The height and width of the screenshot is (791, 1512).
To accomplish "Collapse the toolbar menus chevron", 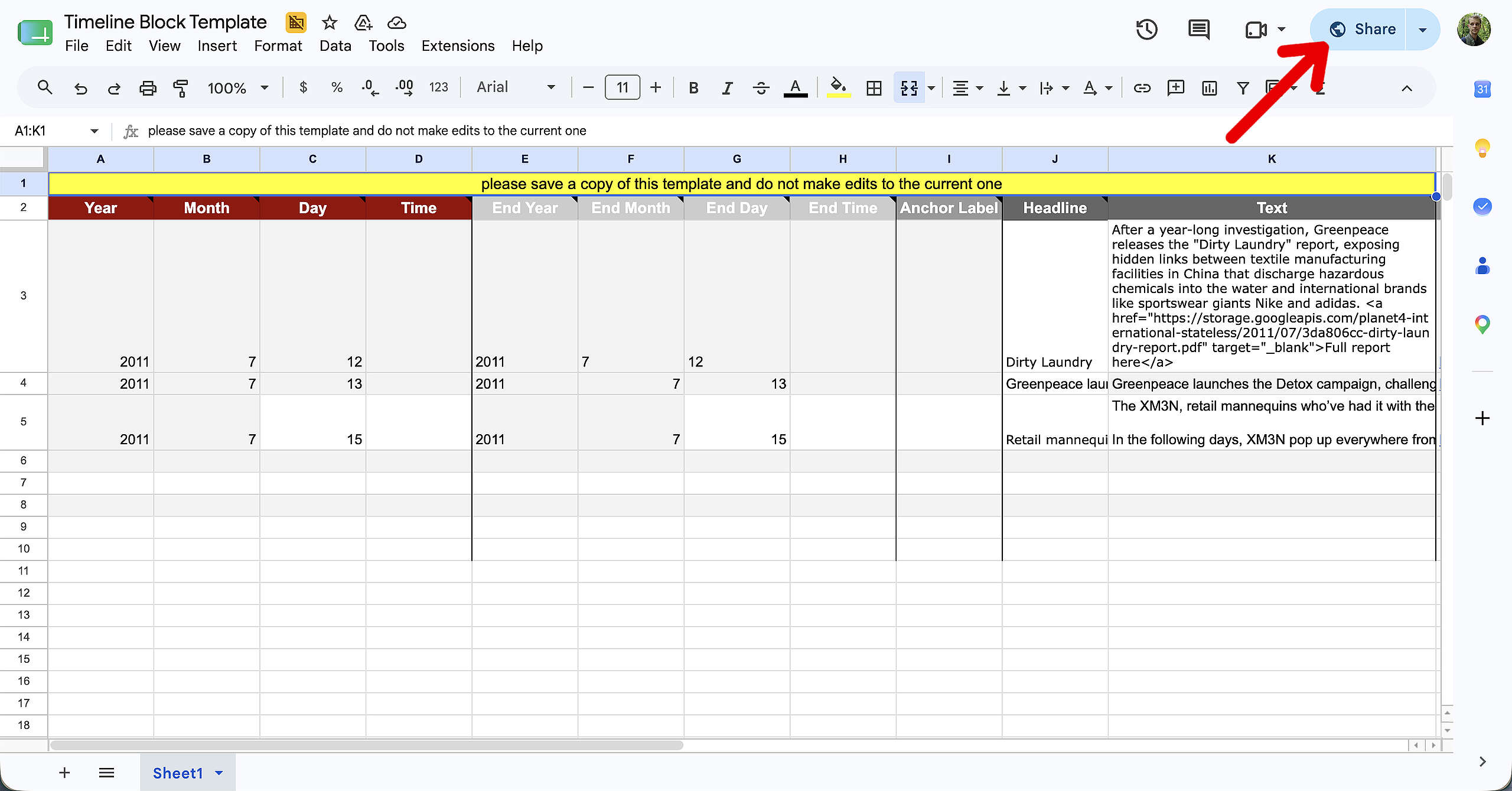I will (1407, 88).
